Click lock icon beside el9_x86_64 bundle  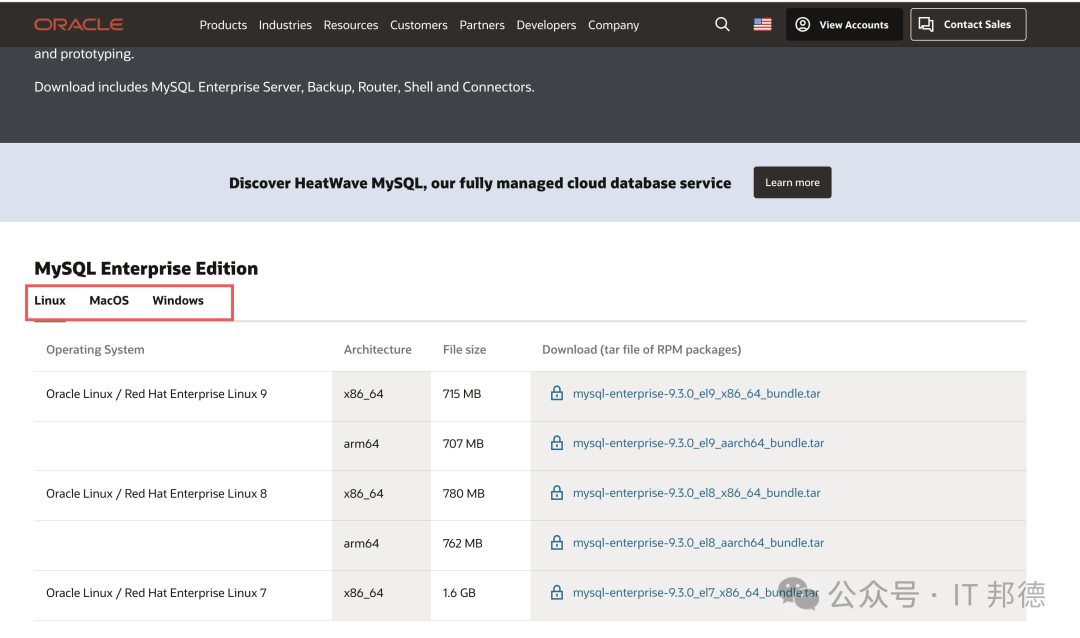[x=557, y=393]
